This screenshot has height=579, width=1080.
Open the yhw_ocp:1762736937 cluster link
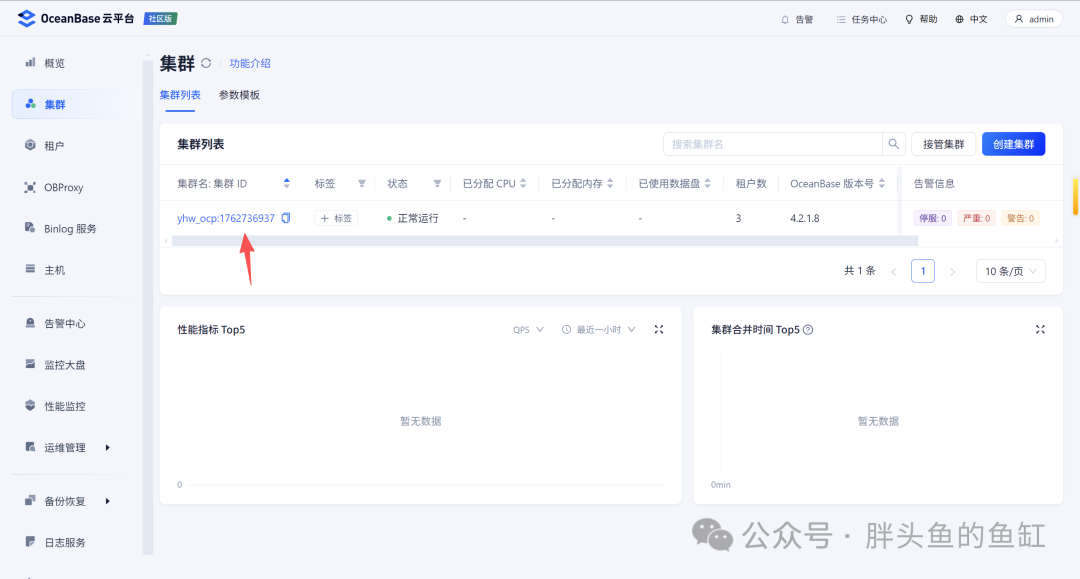226,218
